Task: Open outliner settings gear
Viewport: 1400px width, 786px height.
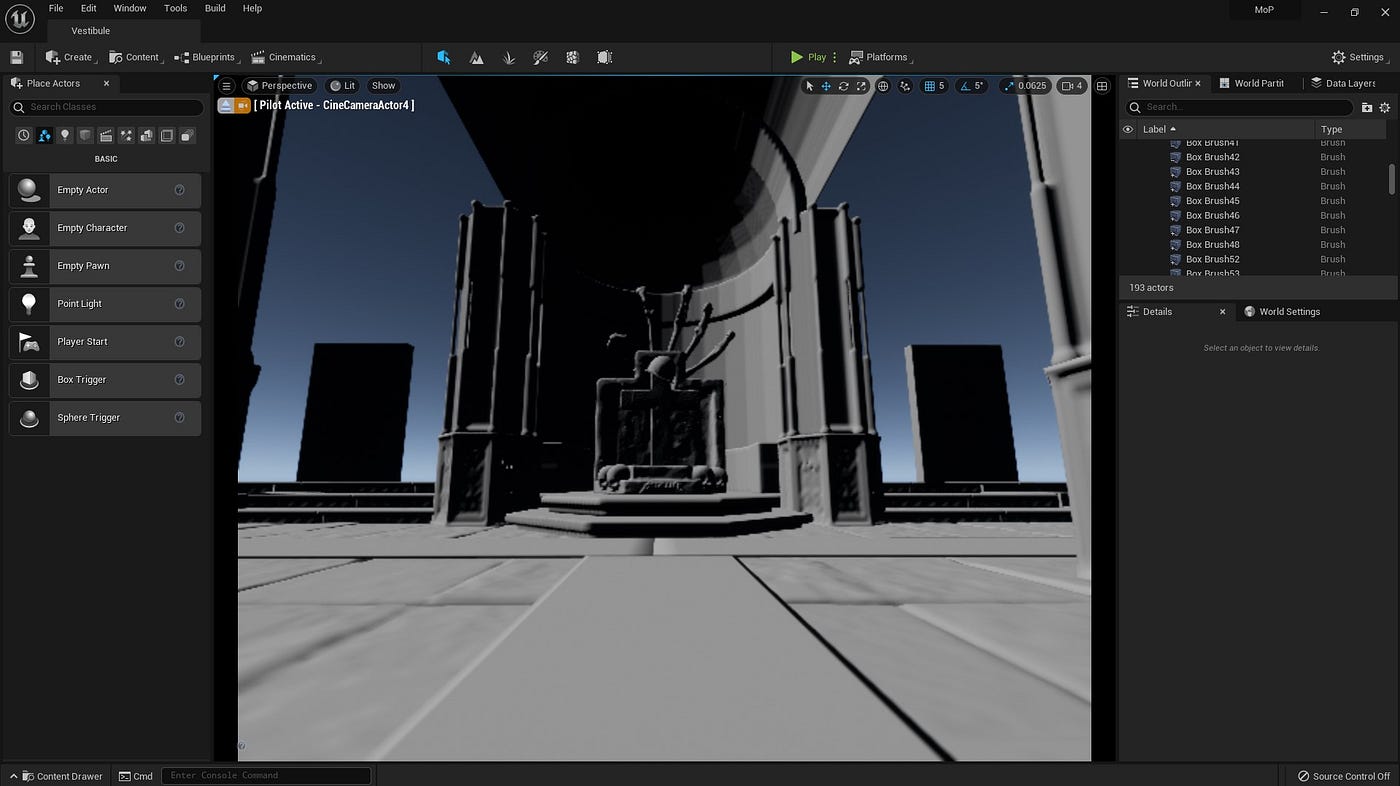Action: (x=1385, y=107)
